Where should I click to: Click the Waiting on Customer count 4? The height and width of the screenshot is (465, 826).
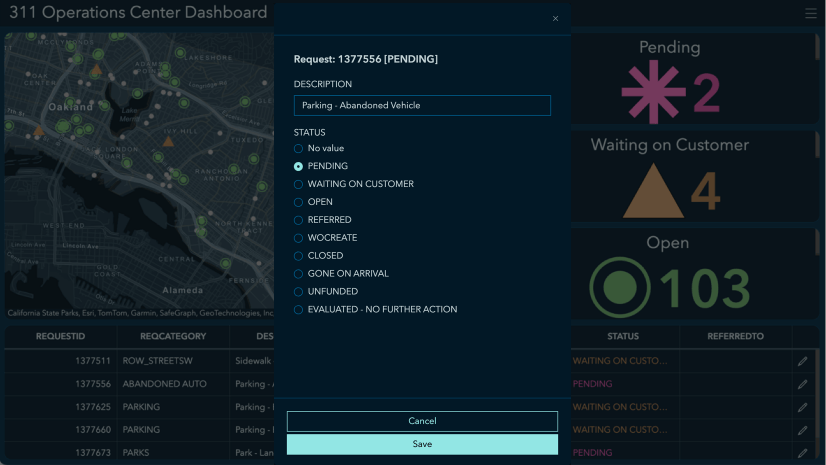705,191
